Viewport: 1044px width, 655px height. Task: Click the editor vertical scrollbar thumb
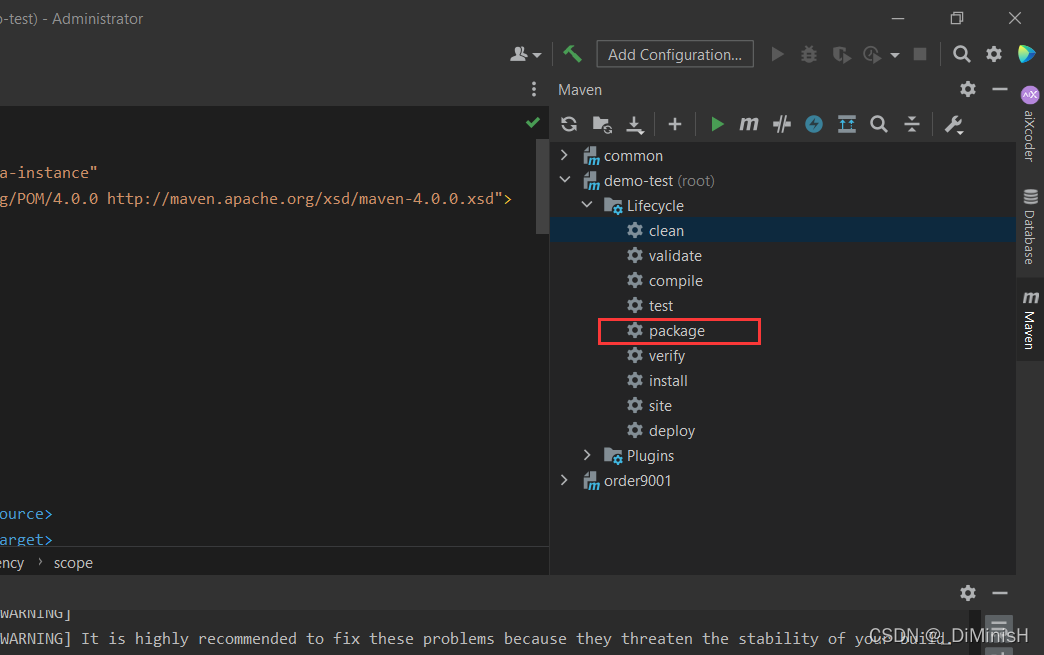tap(542, 186)
